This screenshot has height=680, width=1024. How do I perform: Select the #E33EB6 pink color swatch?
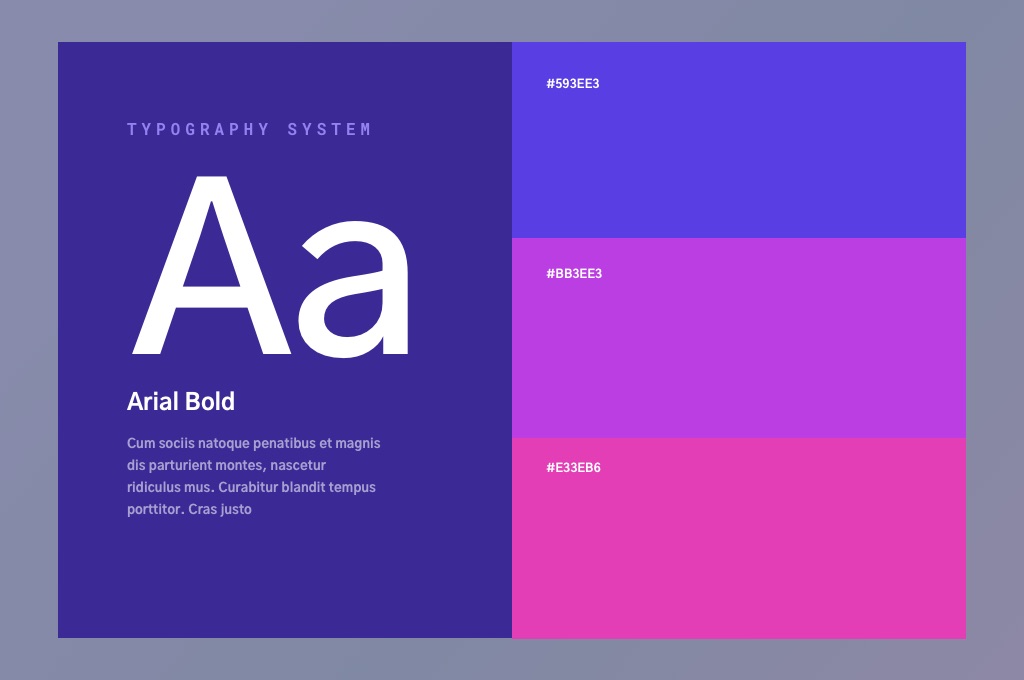pos(739,538)
